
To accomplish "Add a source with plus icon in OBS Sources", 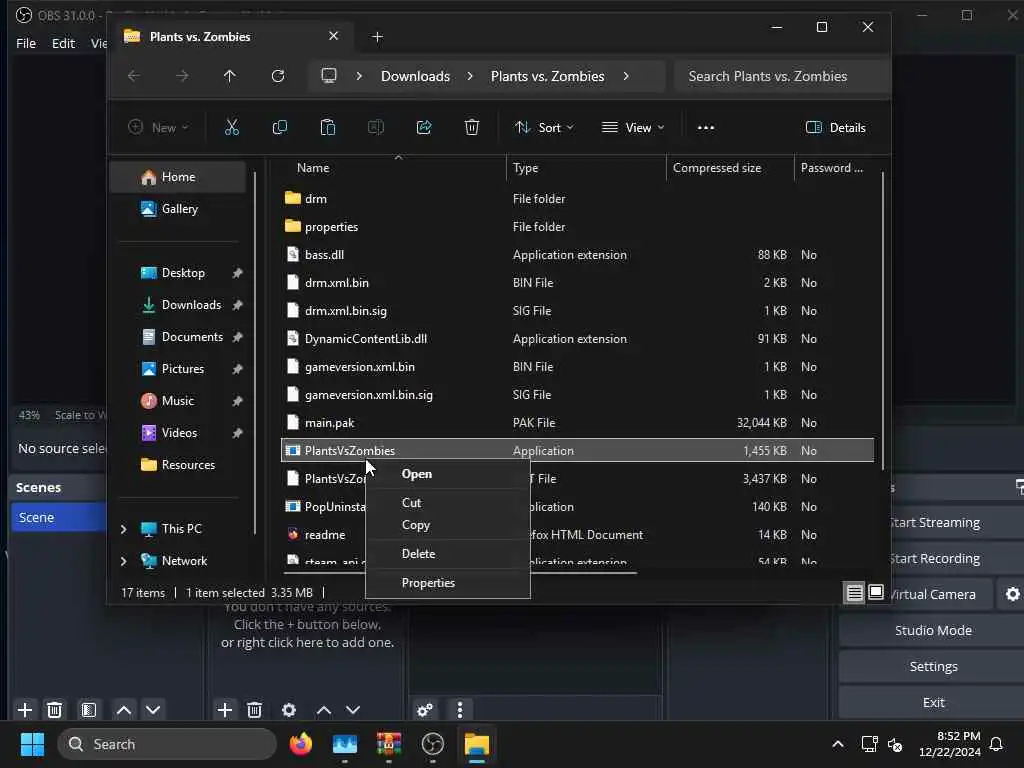I will point(225,709).
